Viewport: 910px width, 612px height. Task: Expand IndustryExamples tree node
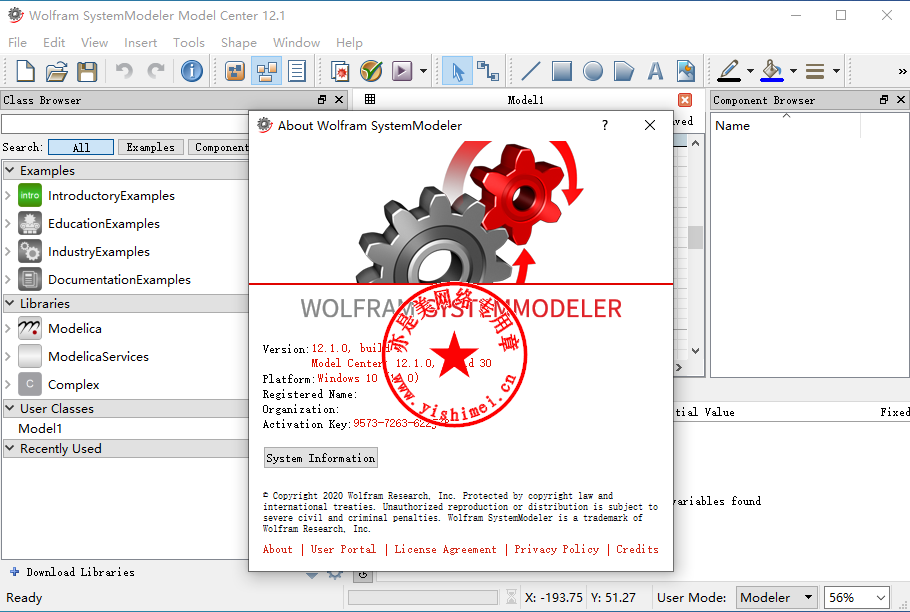pos(8,251)
